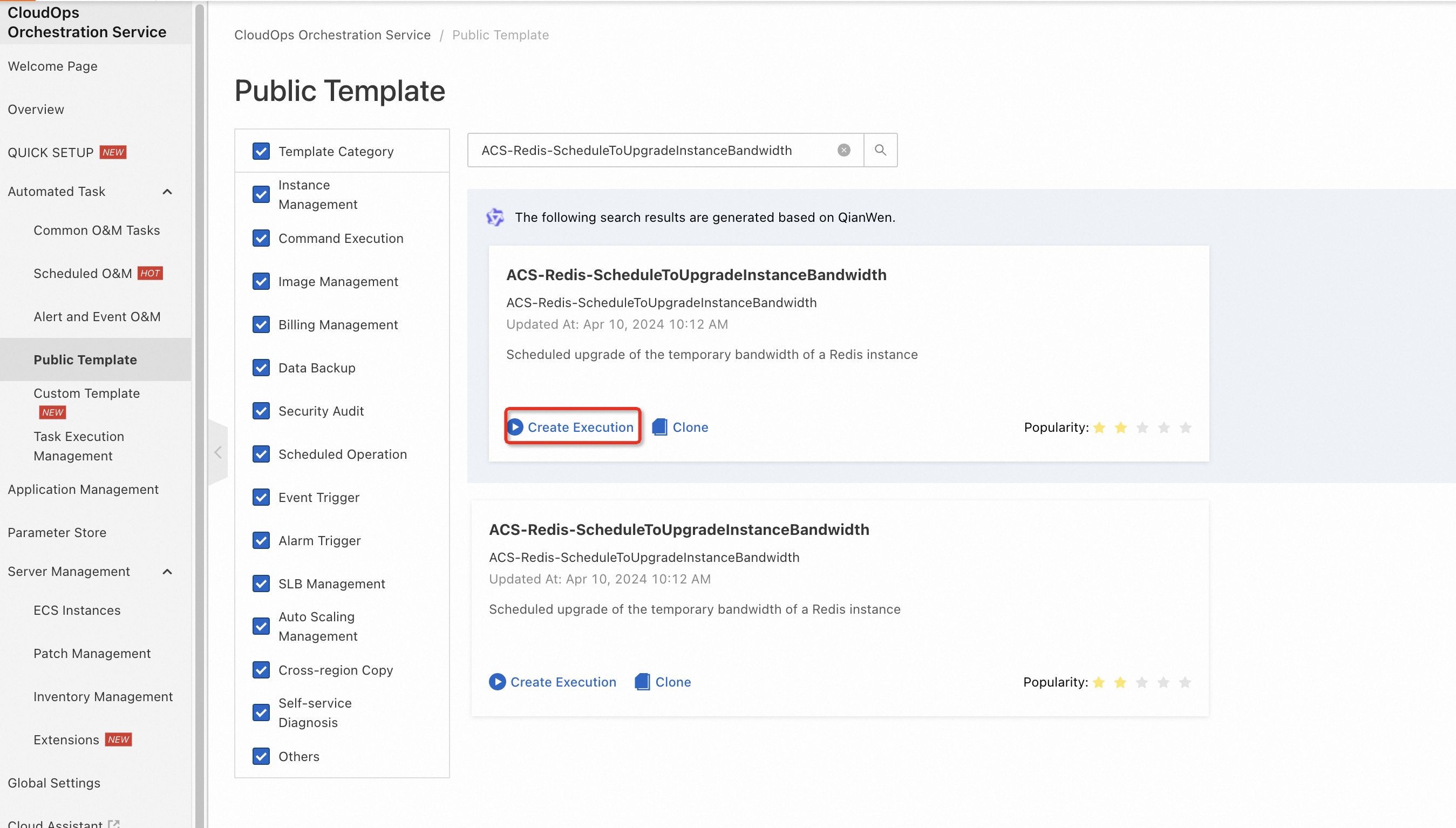1456x828 pixels.
Task: Click the Clone icon in second template card
Action: click(642, 682)
